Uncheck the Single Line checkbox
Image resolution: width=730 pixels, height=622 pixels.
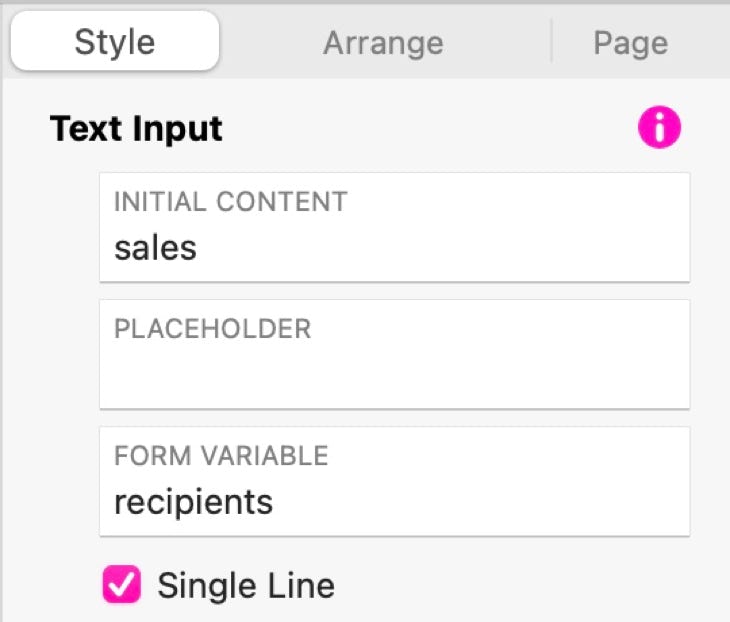pos(122,584)
